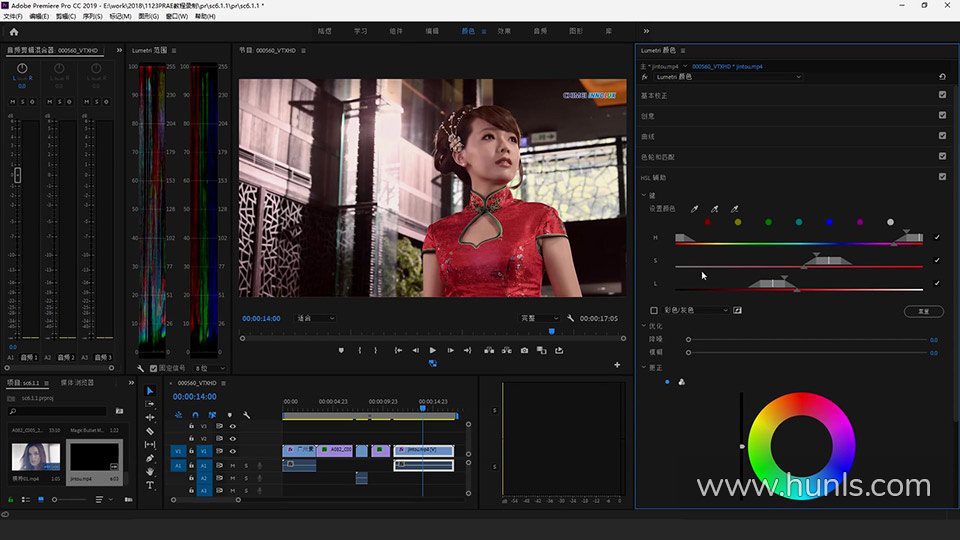Open Program monitor wrench settings
The width and height of the screenshot is (960, 540).
tap(570, 318)
